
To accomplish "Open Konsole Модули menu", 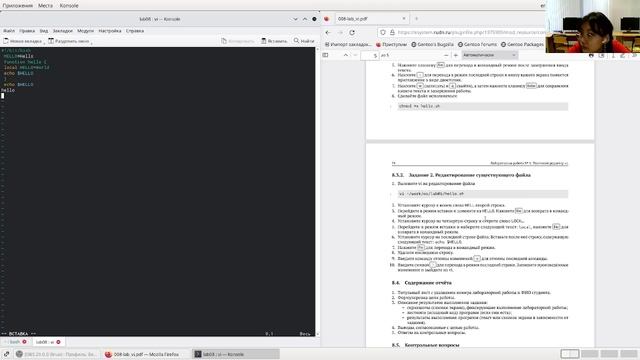I will point(85,31).
